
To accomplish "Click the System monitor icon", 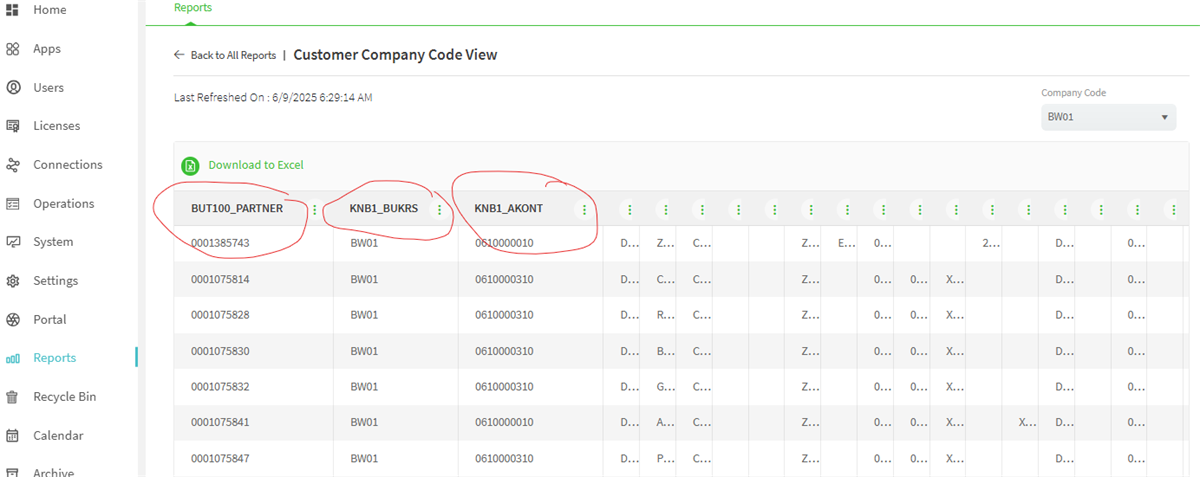I will pos(13,242).
